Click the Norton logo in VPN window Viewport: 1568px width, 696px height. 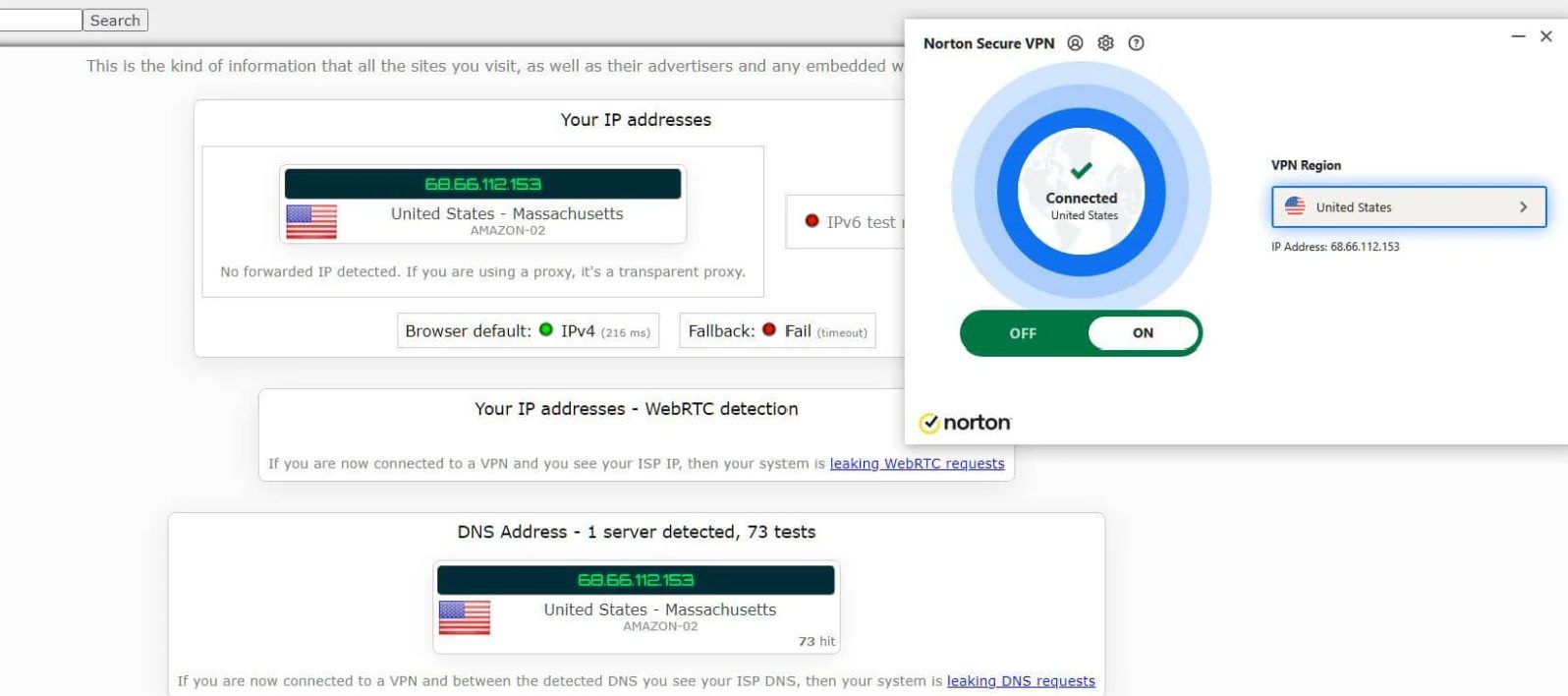tap(965, 423)
